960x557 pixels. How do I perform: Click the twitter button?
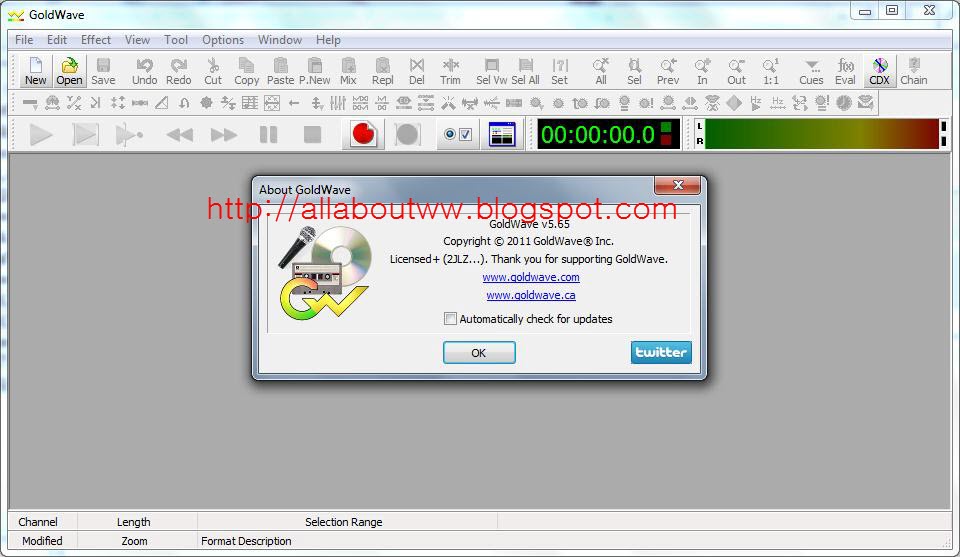coord(661,353)
